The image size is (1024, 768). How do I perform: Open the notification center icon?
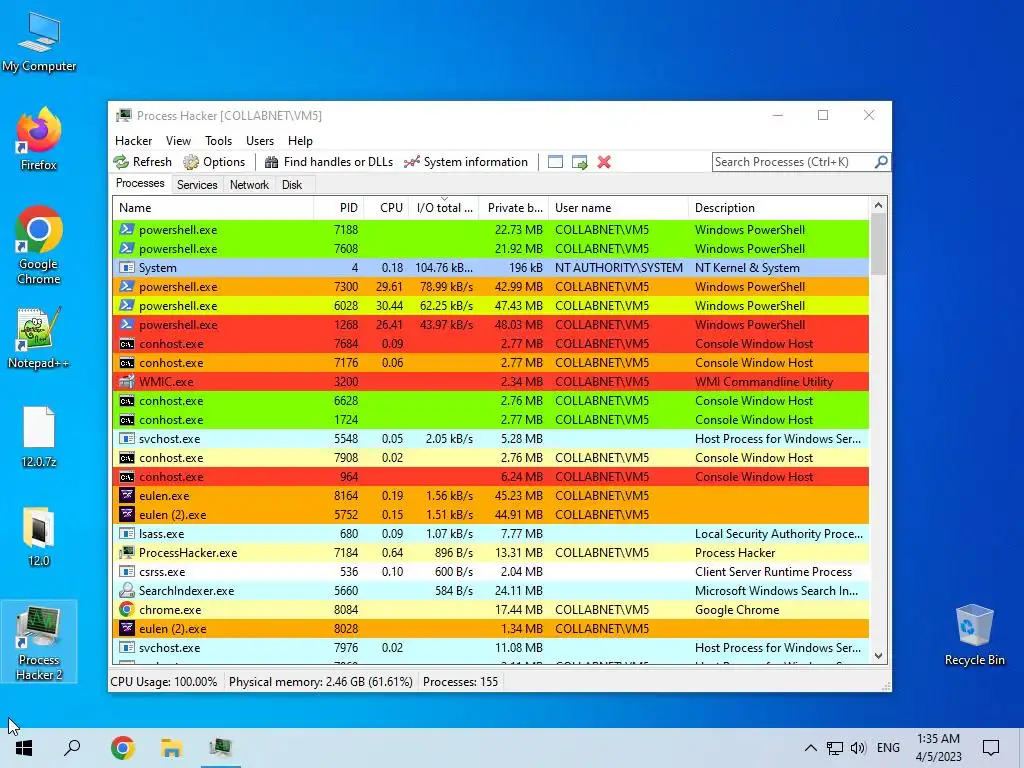pos(991,748)
